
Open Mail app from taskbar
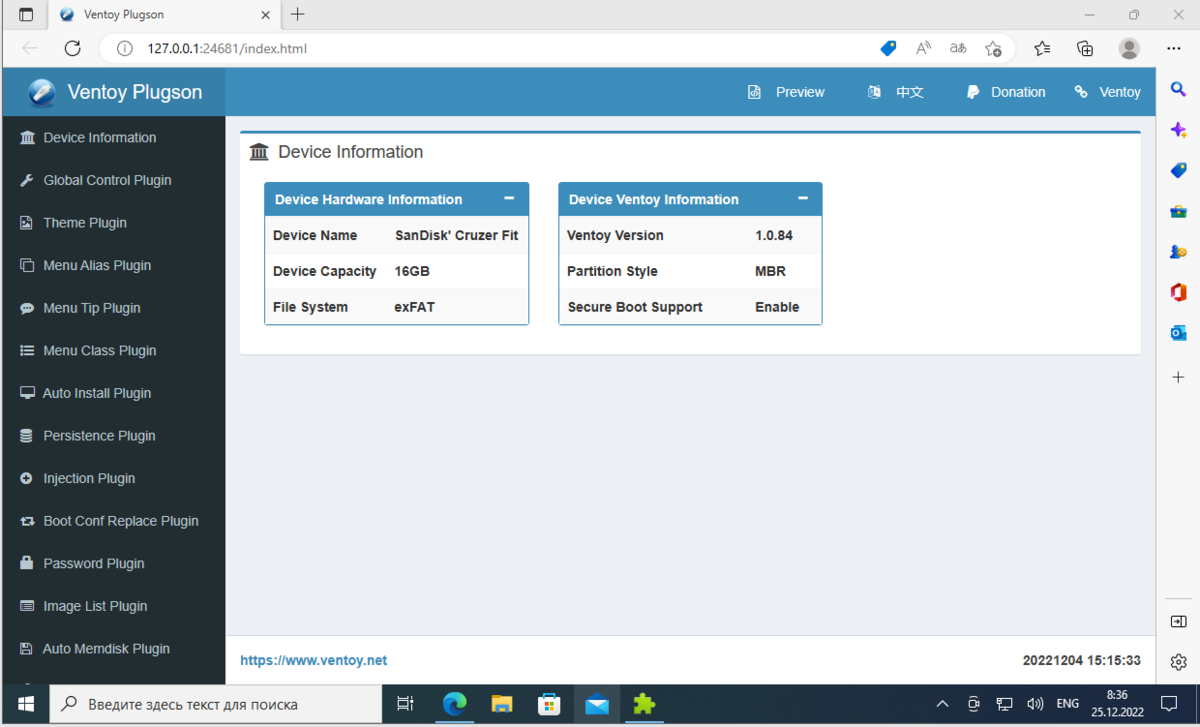(x=597, y=704)
